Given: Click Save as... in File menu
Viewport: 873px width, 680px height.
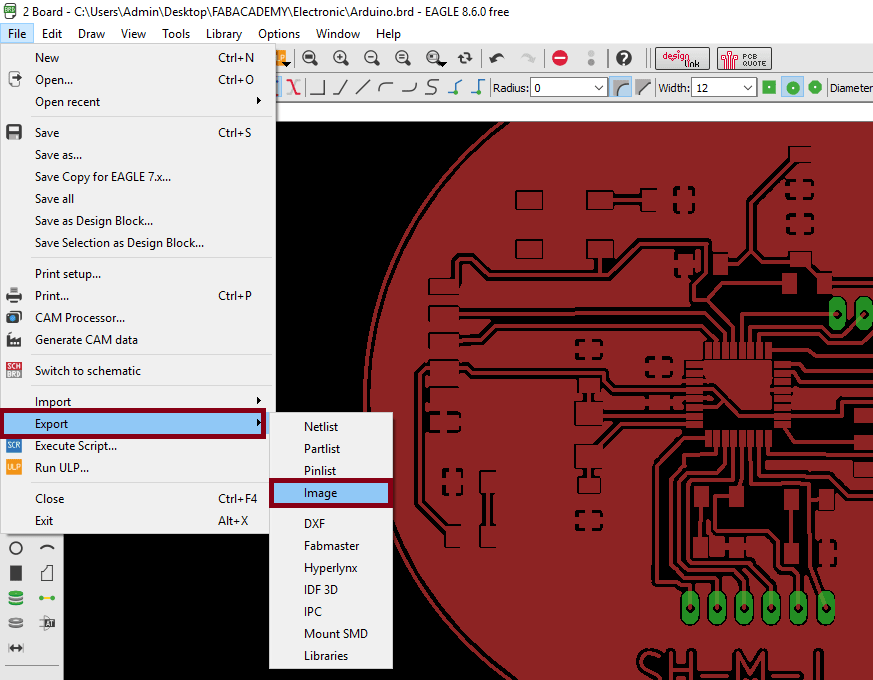Looking at the screenshot, I should [138, 155].
